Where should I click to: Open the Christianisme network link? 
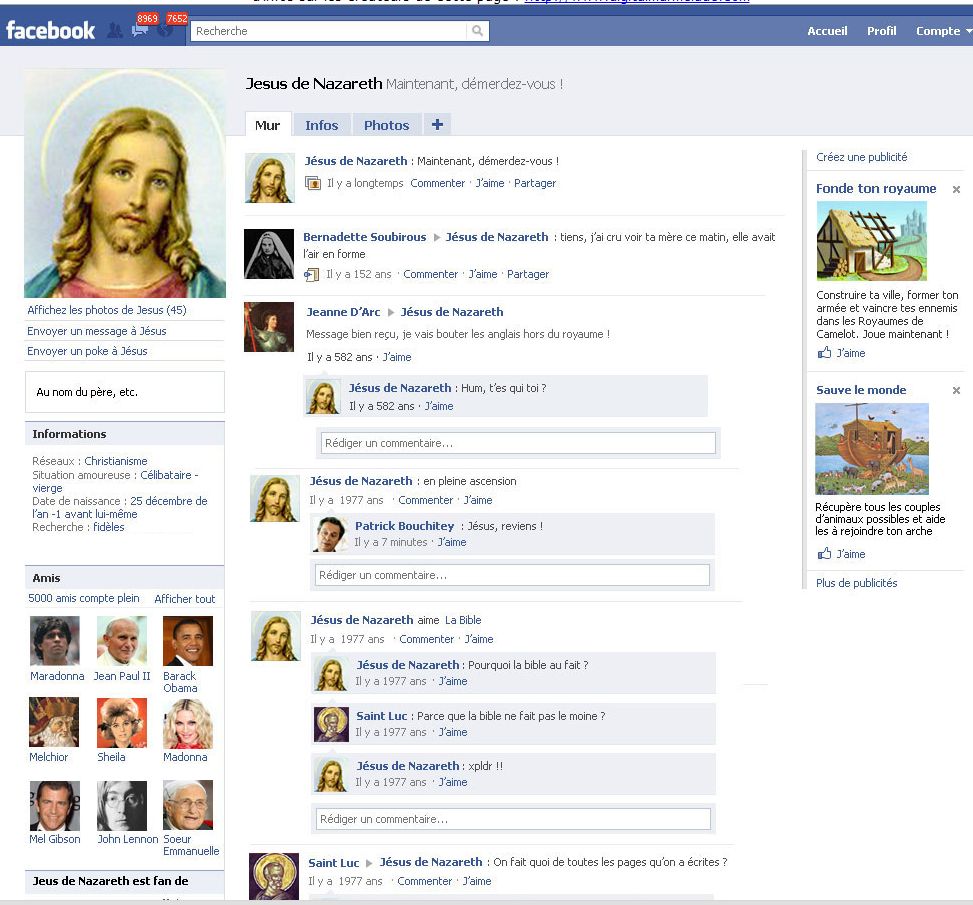coord(116,461)
